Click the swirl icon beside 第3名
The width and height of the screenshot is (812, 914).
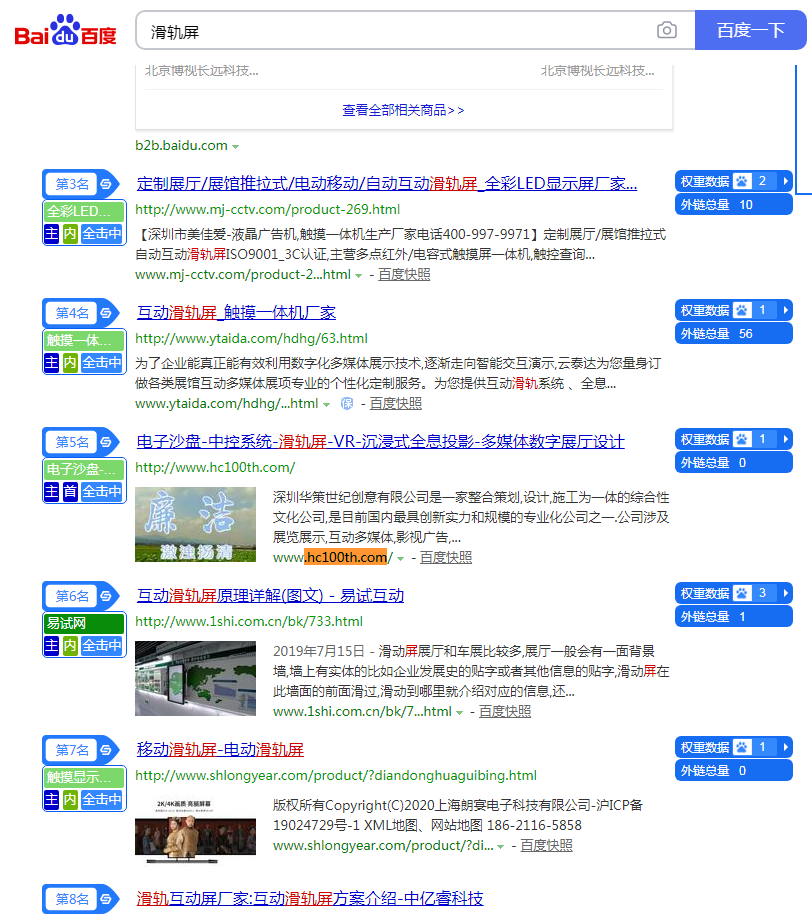[106, 184]
